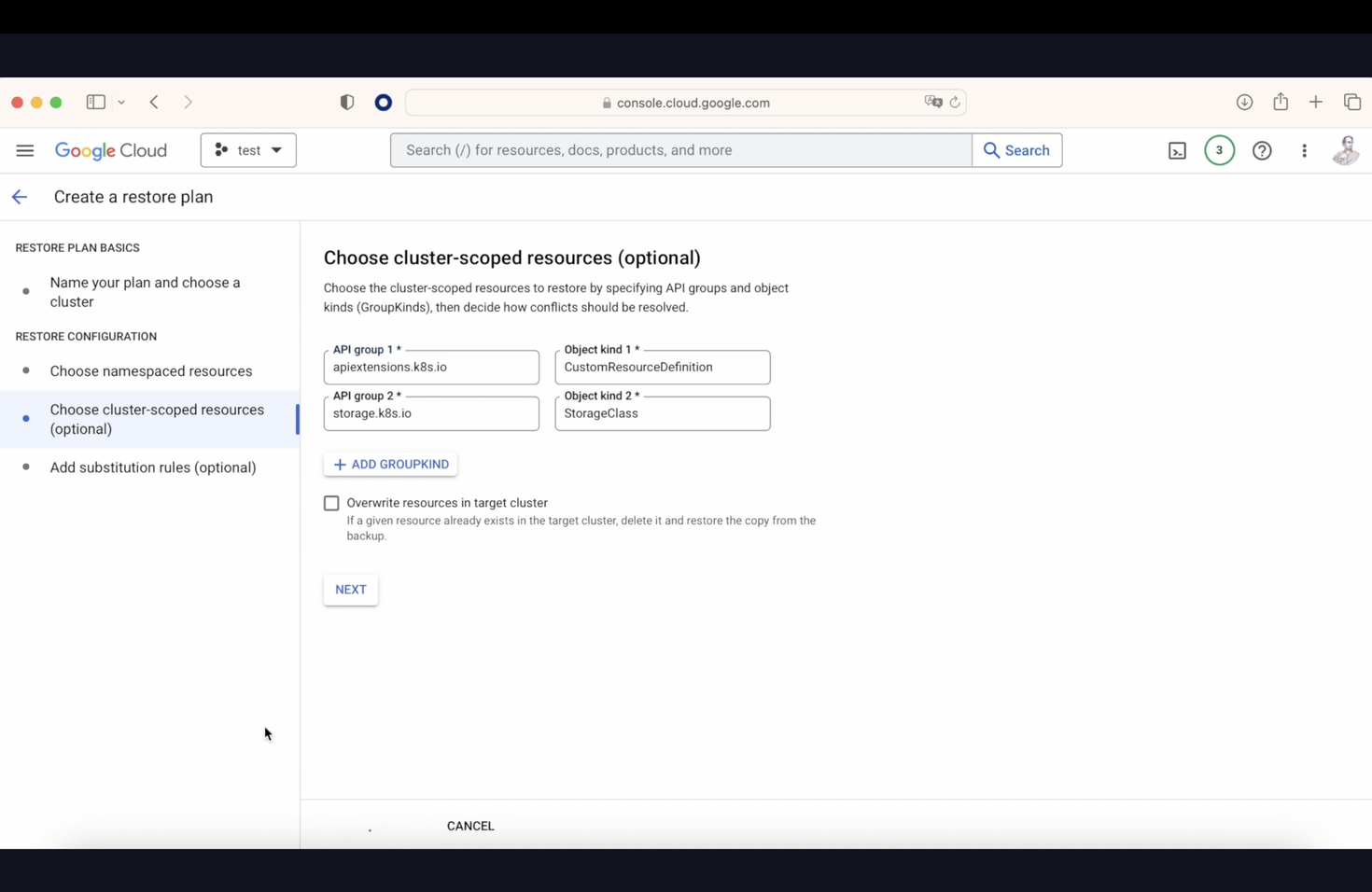Click the NEXT button
Viewport: 1372px width, 892px height.
click(x=351, y=590)
